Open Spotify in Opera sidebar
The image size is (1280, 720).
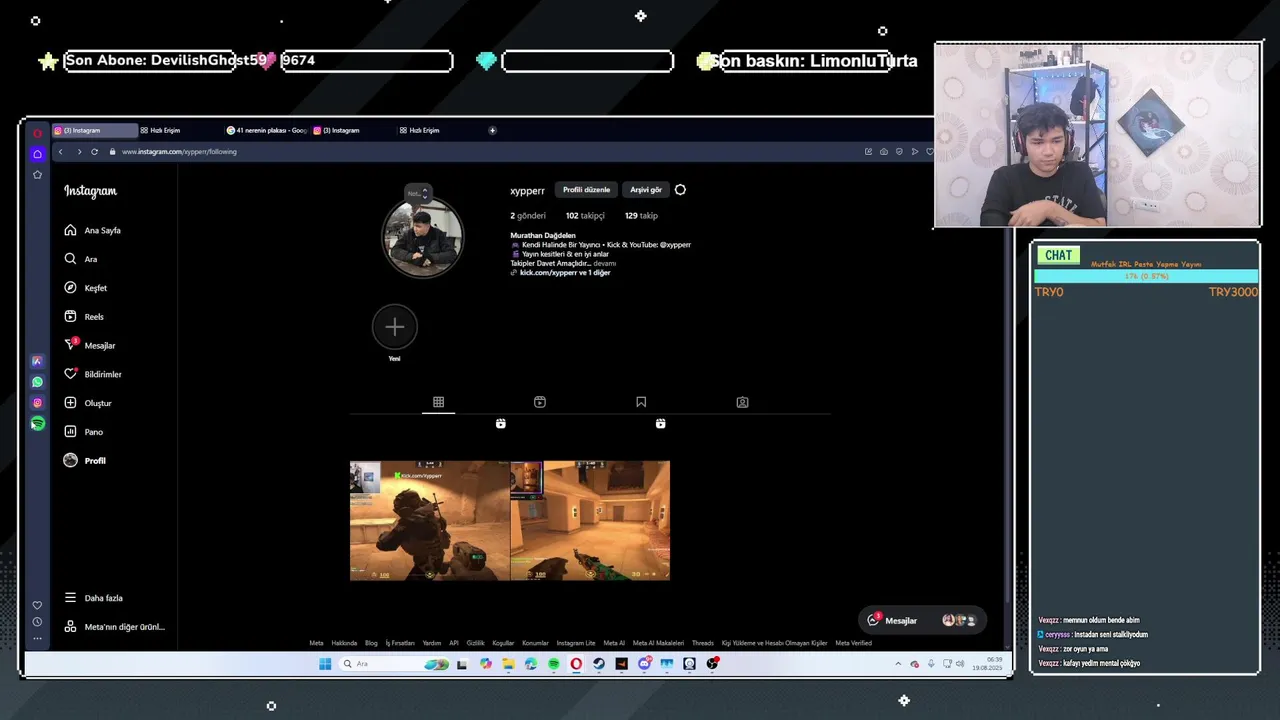pos(37,424)
